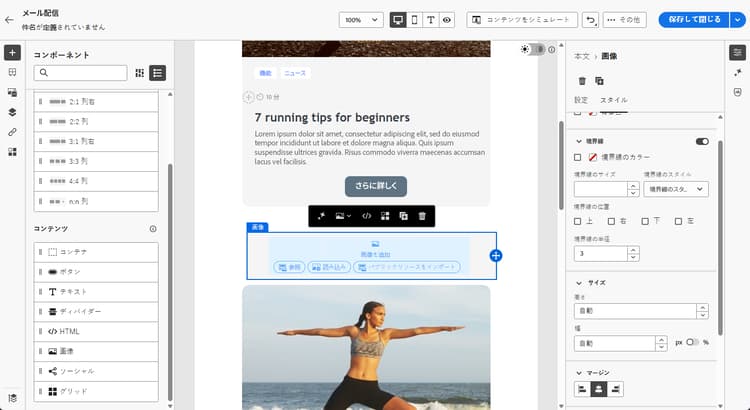
Task: Check the 左 border position checkbox
Action: click(x=678, y=222)
